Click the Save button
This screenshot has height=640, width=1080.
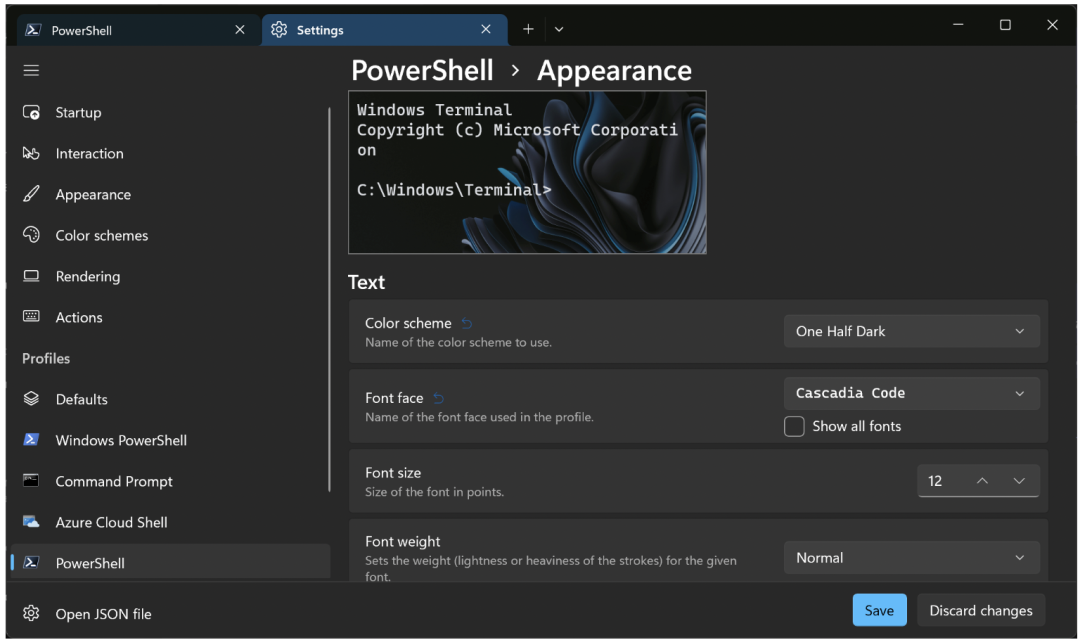click(x=879, y=610)
